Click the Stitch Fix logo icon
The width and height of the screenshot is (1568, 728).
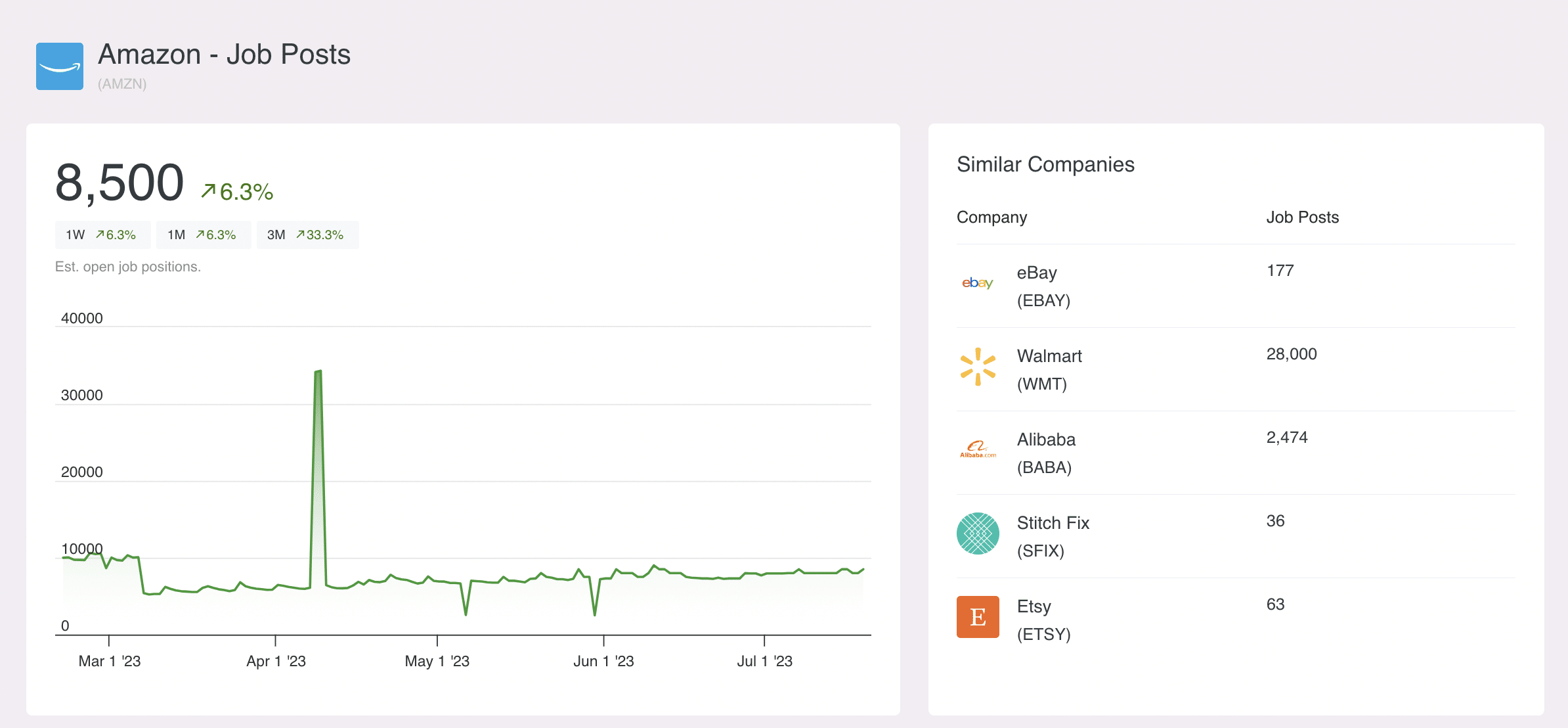point(978,534)
